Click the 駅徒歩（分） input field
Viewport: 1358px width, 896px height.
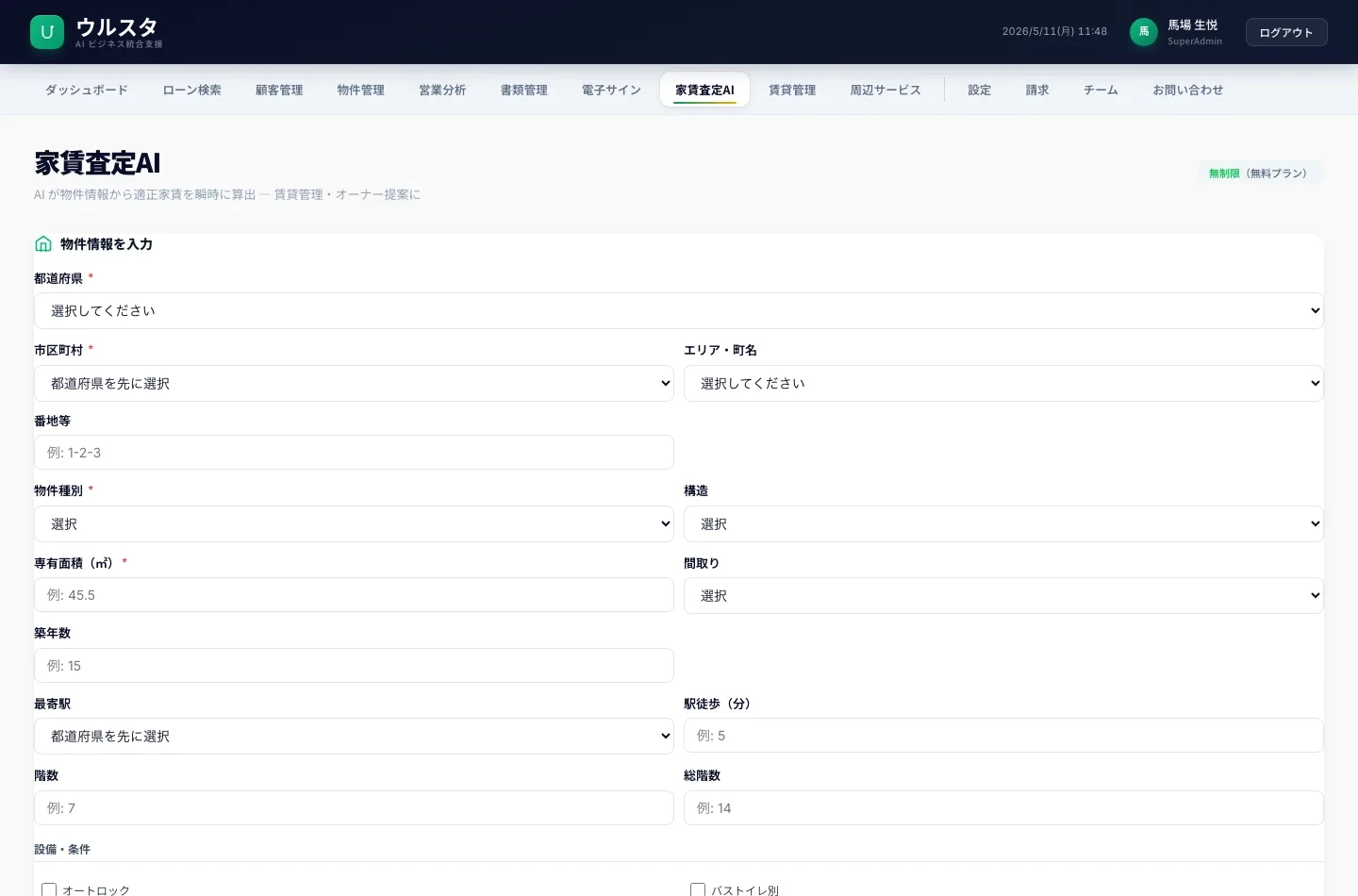(1003, 736)
